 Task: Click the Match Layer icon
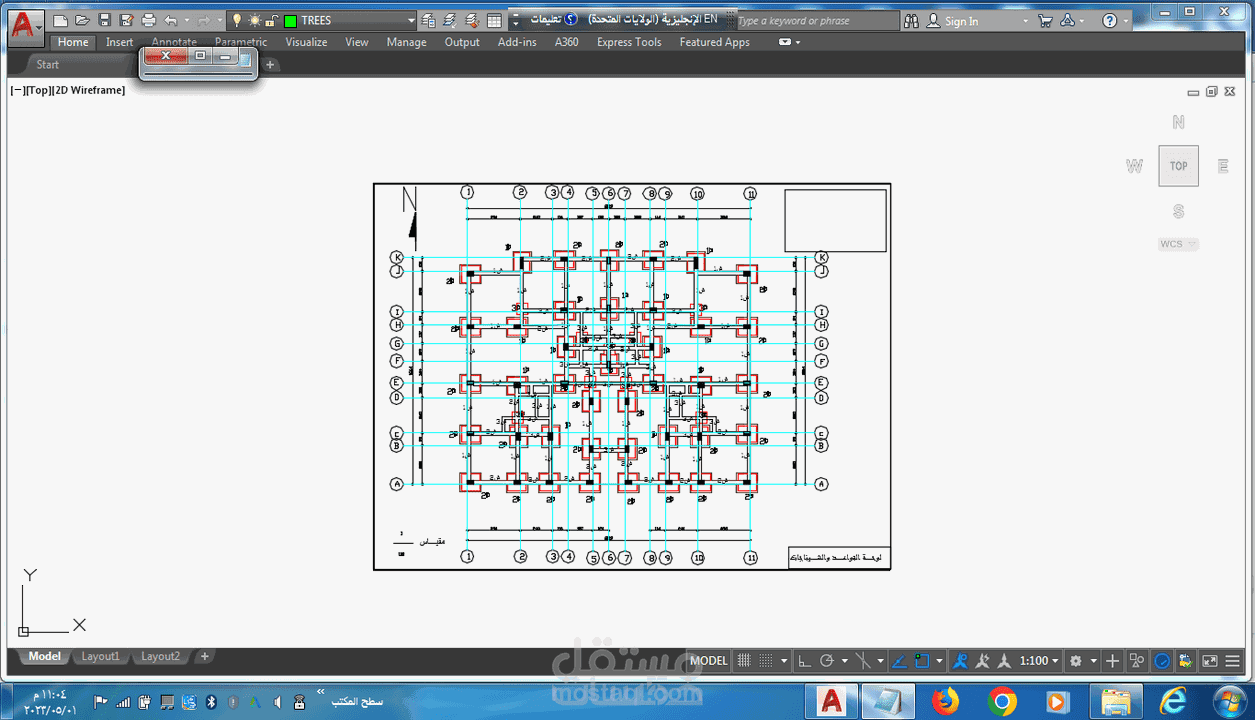pyautogui.click(x=472, y=20)
